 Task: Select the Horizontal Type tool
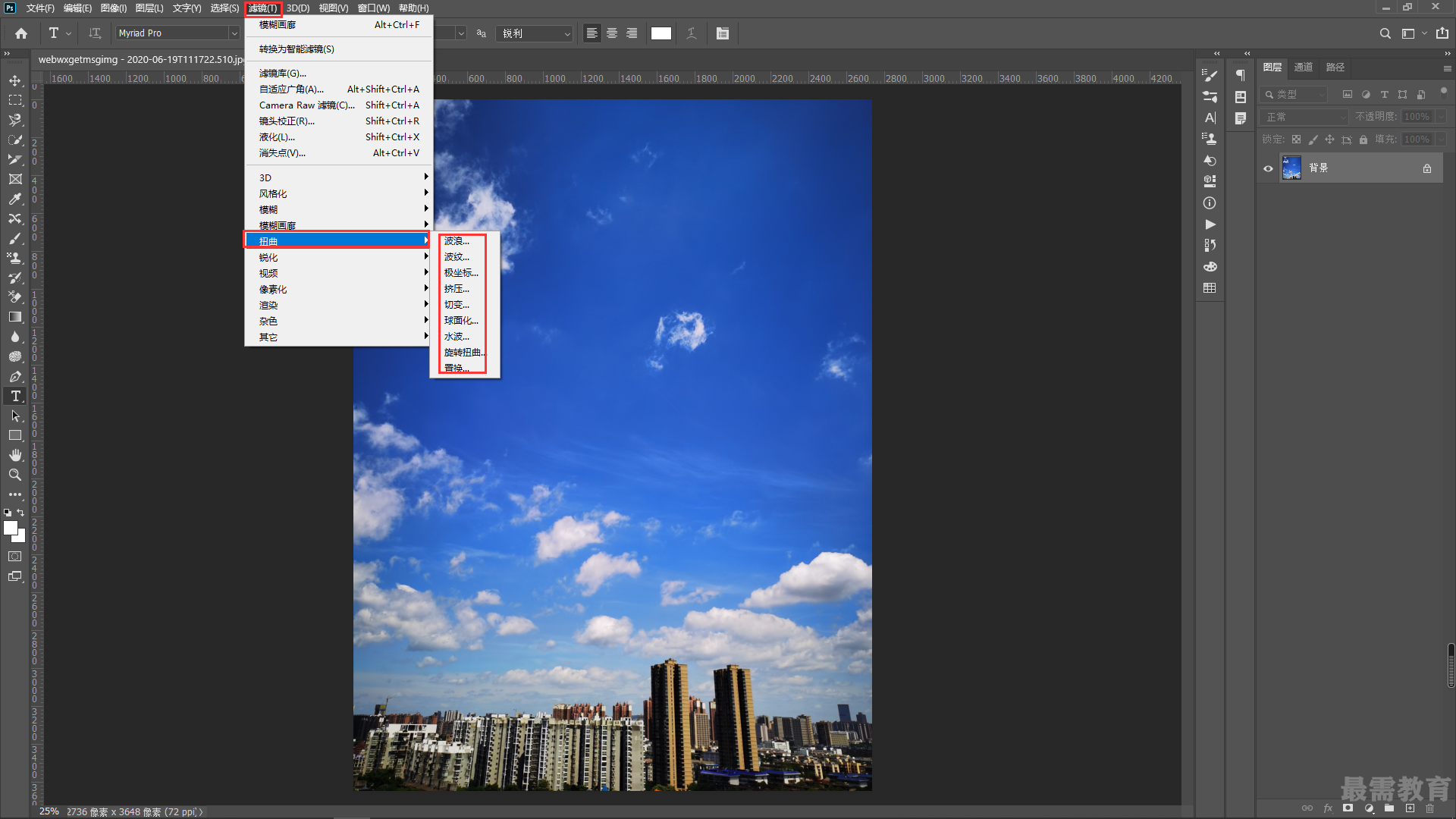tap(15, 396)
